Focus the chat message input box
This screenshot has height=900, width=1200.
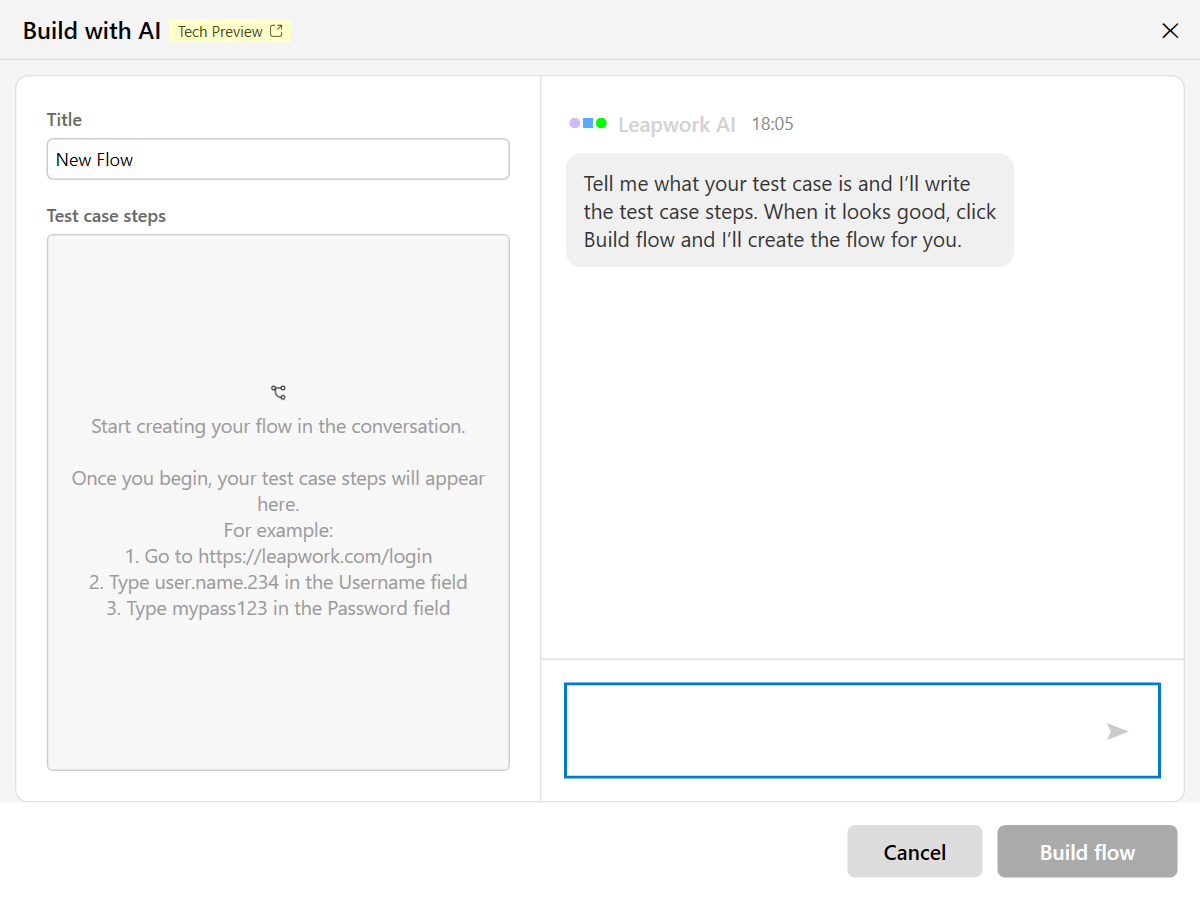[x=862, y=730]
